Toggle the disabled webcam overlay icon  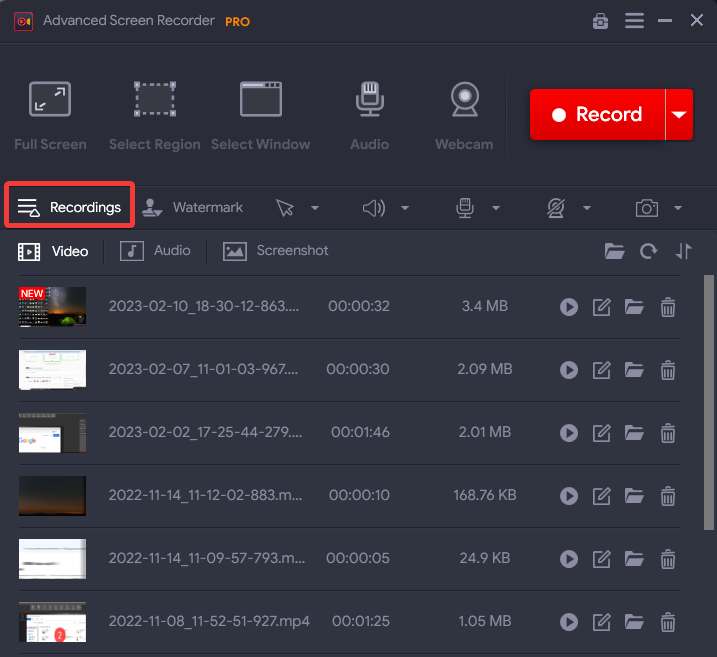click(556, 208)
